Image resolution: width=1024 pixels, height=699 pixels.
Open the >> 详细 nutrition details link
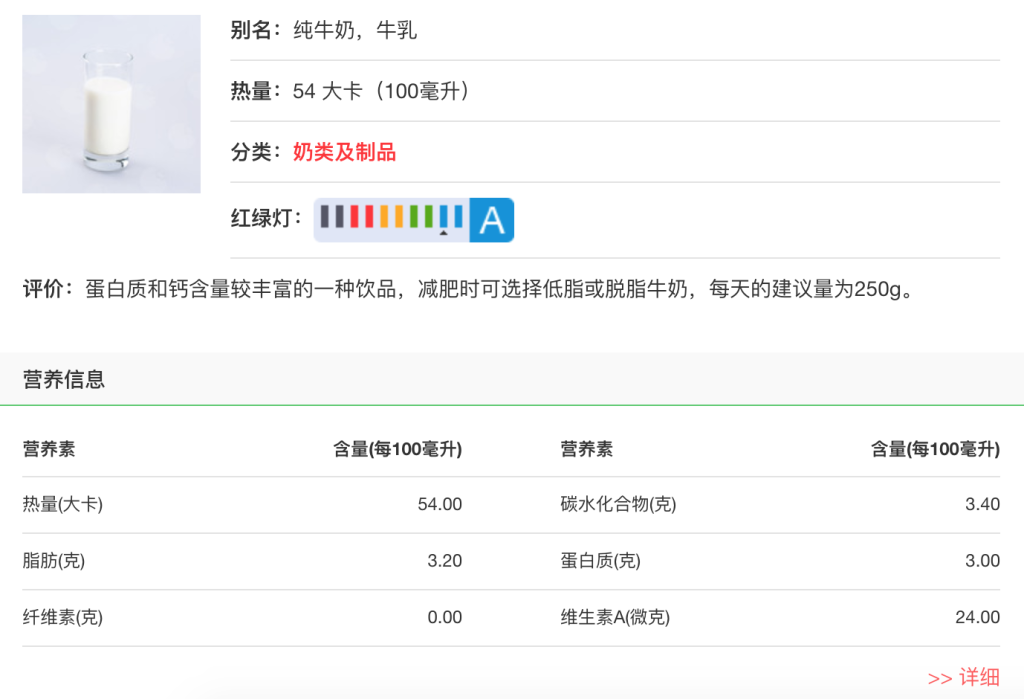click(963, 677)
